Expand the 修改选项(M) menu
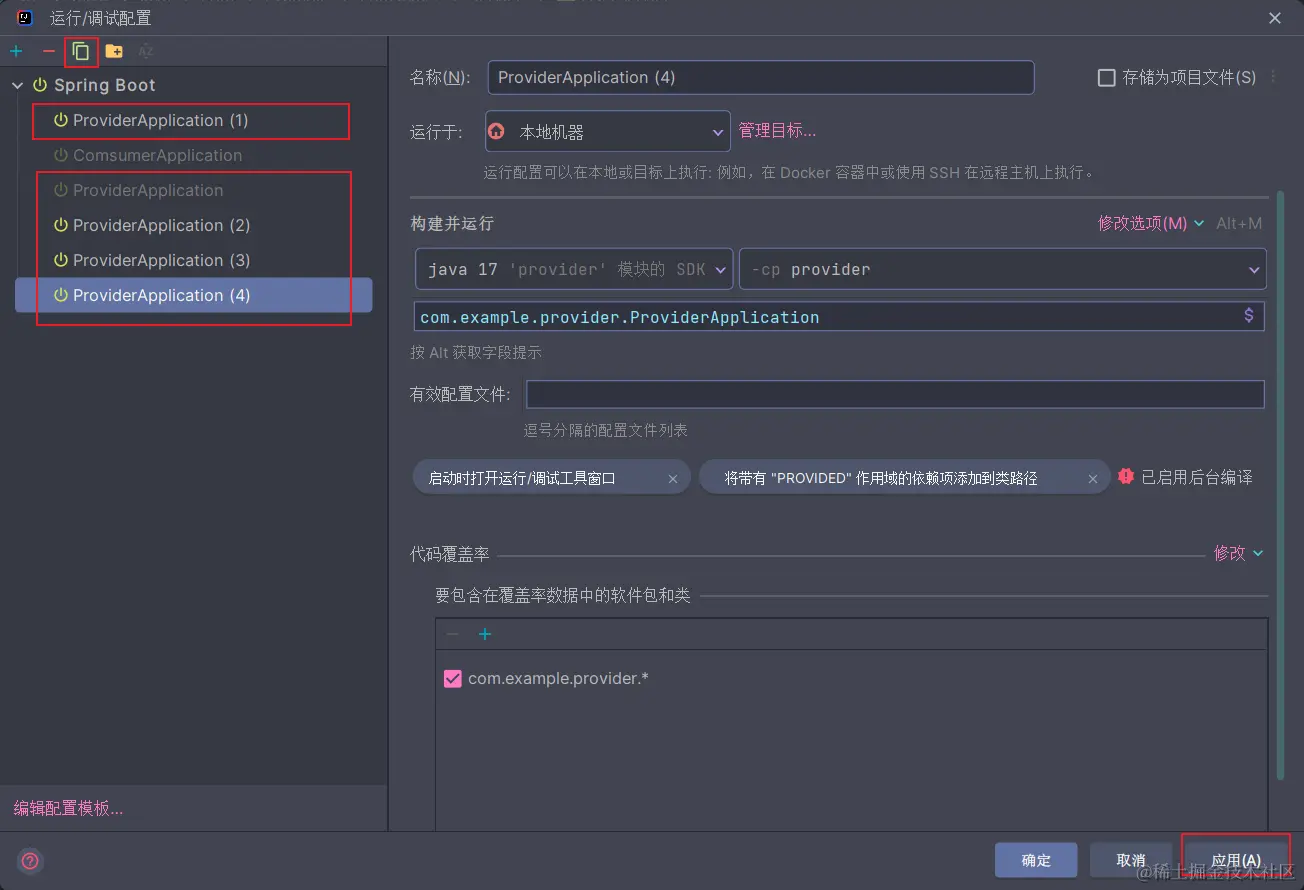Viewport: 1304px width, 890px height. point(1151,223)
